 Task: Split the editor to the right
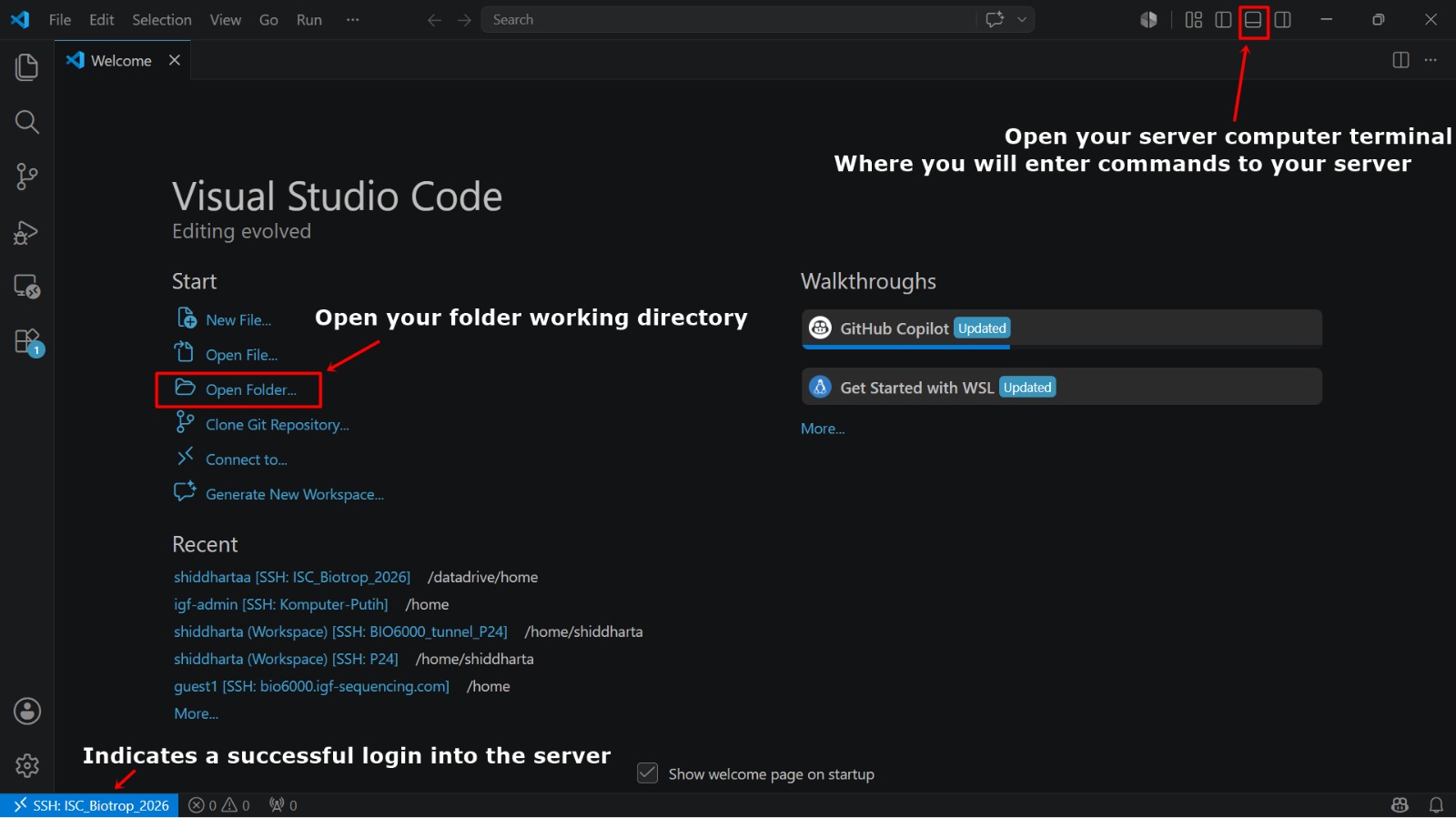point(1400,60)
